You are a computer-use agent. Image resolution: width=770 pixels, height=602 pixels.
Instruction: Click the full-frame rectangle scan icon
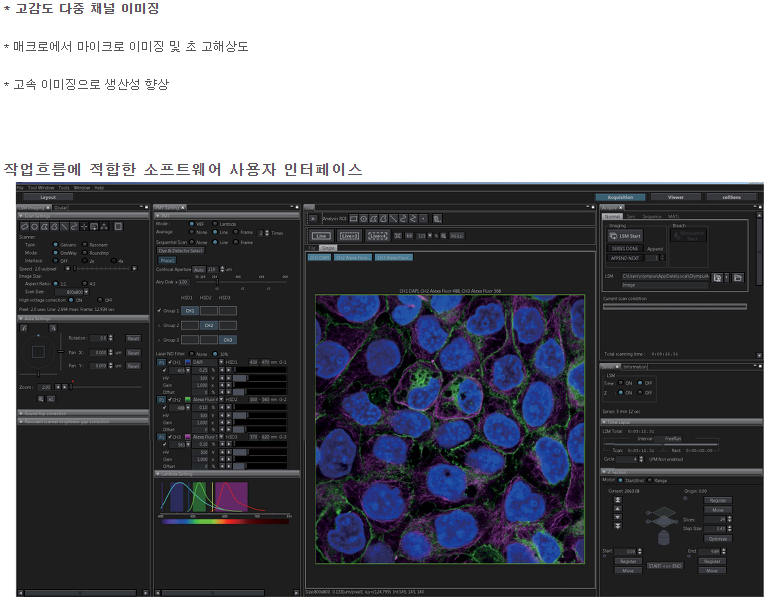coord(117,226)
